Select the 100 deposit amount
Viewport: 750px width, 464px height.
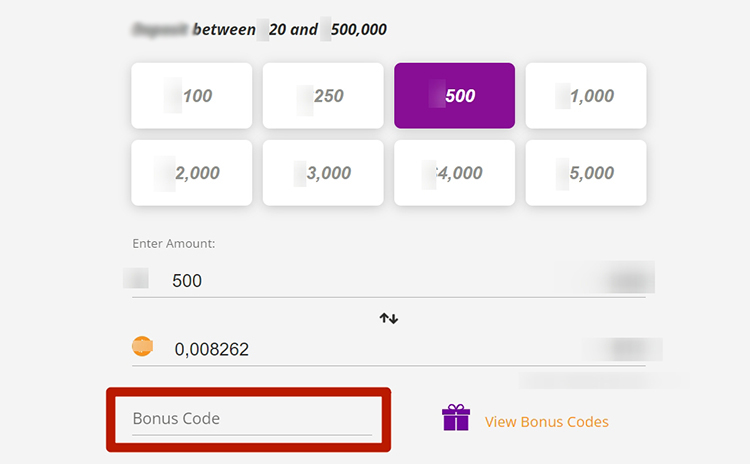[191, 96]
